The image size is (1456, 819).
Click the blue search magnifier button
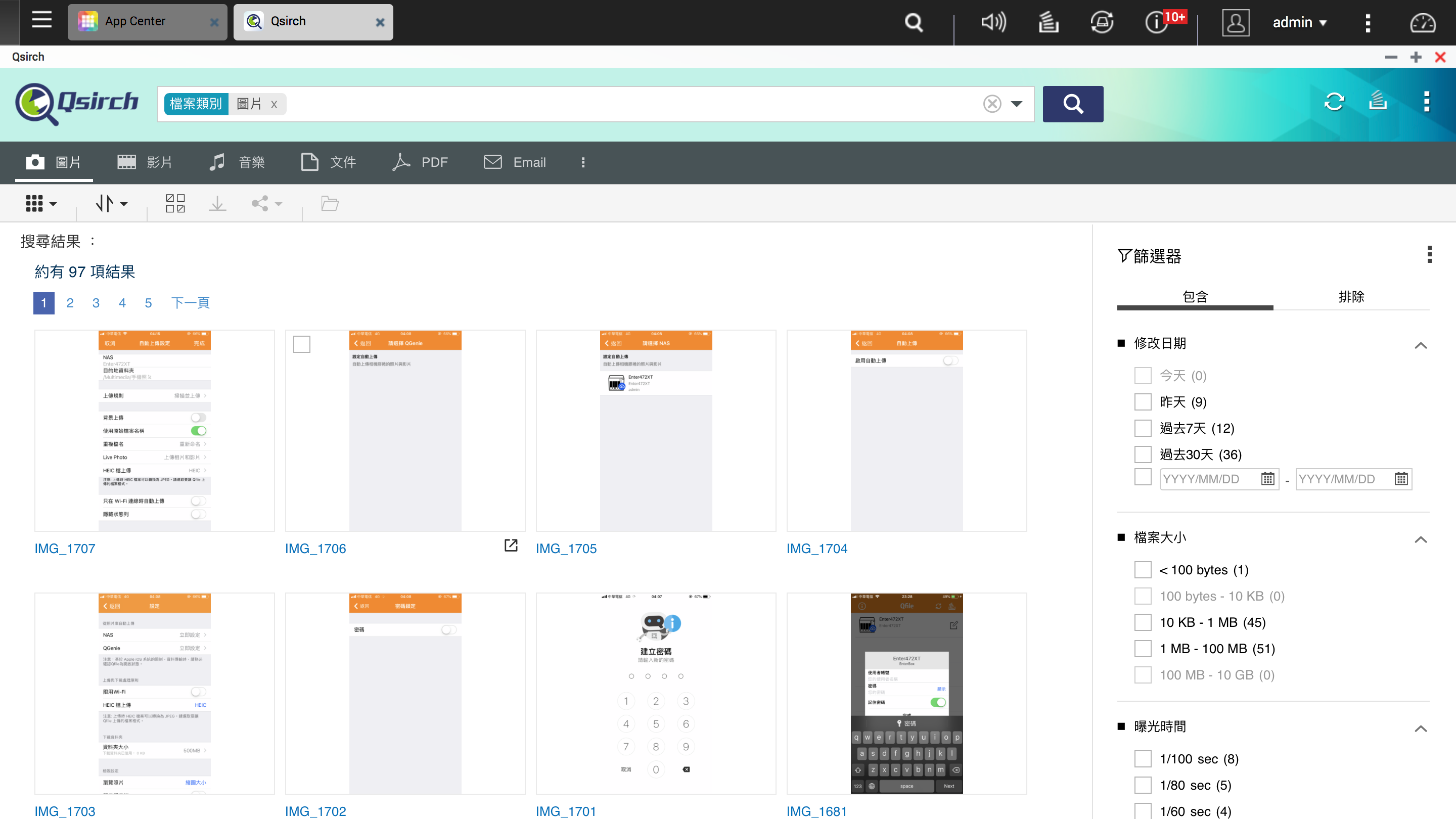(x=1072, y=104)
